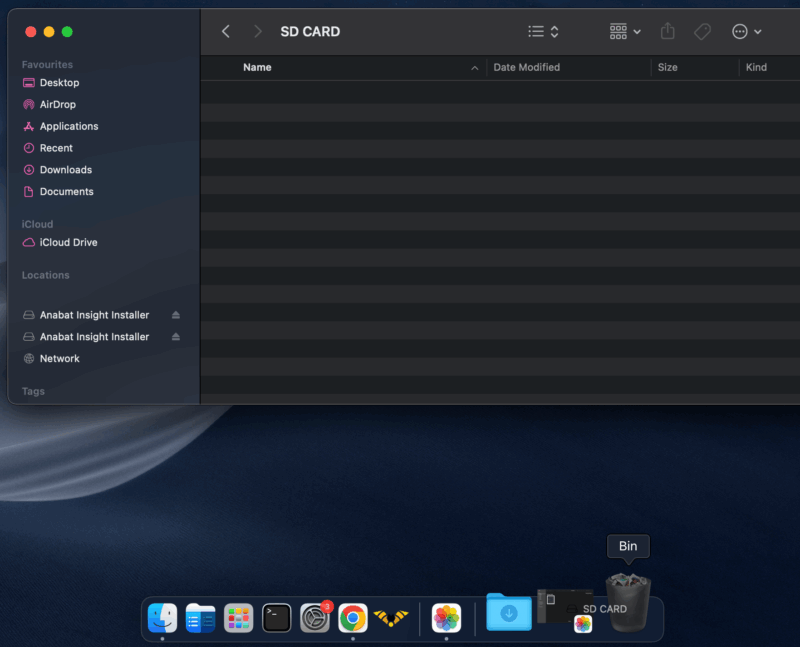Open the more actions ellipsis menu
The height and width of the screenshot is (647, 800).
click(746, 32)
